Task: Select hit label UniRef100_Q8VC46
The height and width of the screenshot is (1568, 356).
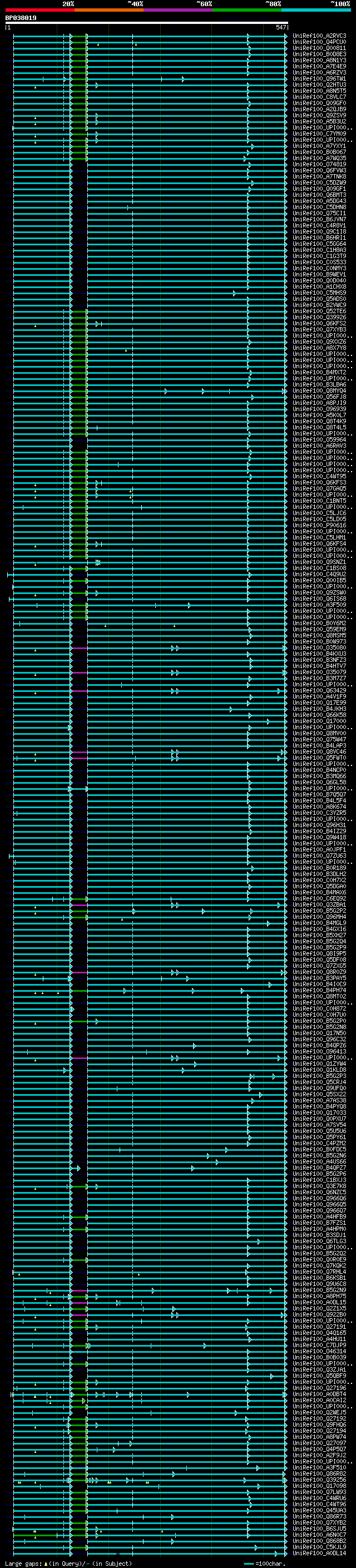Action: (x=319, y=752)
